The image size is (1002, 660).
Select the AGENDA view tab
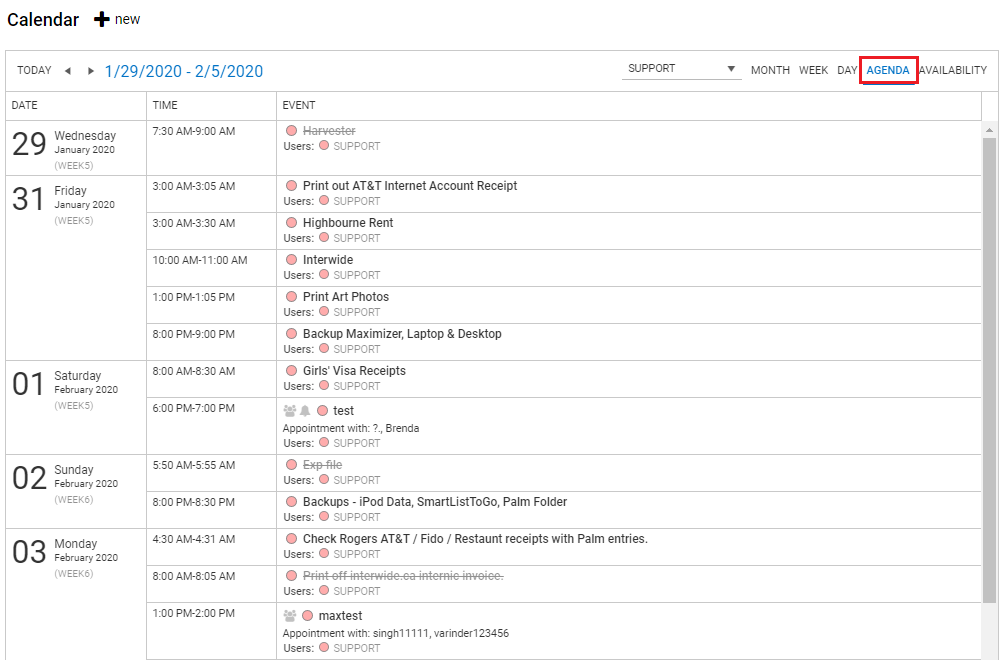tap(888, 70)
